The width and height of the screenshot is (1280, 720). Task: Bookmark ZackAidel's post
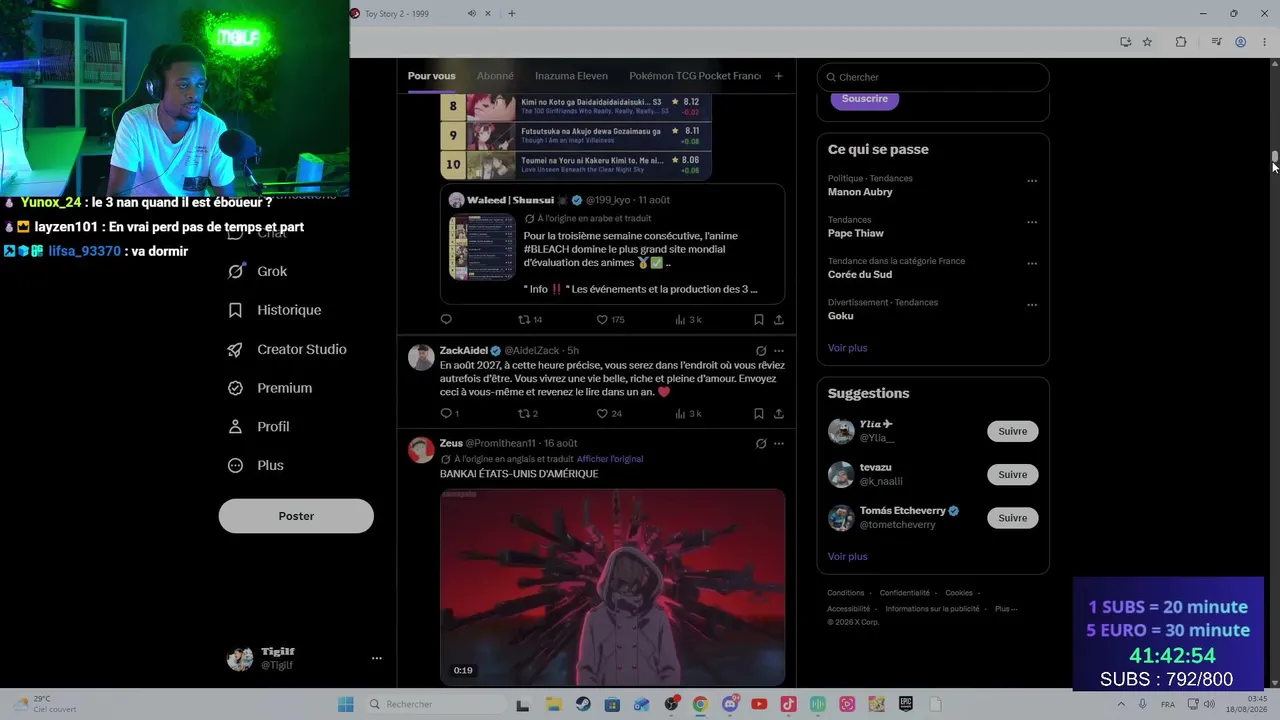[x=758, y=414]
